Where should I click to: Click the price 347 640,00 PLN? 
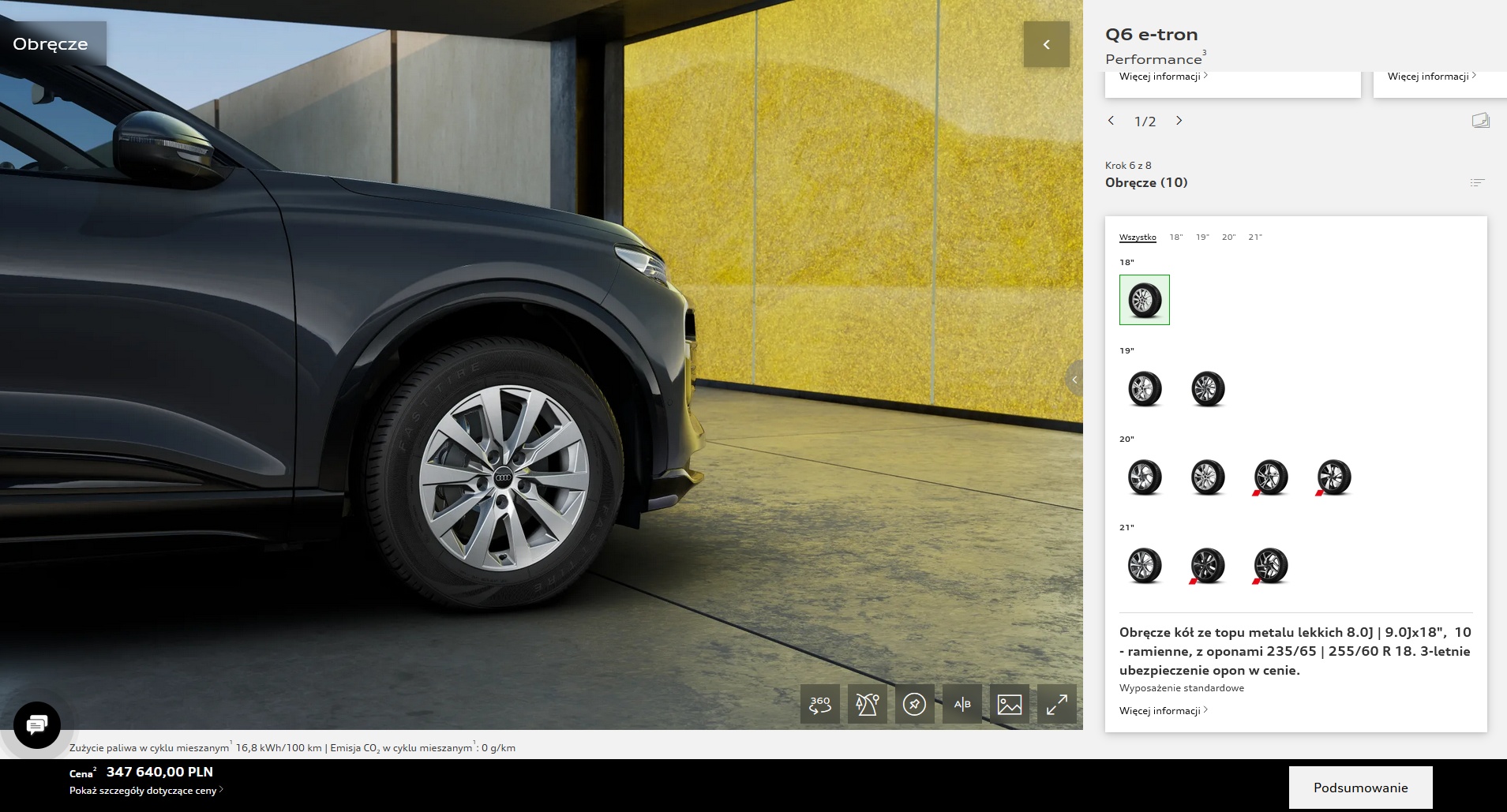coord(159,772)
